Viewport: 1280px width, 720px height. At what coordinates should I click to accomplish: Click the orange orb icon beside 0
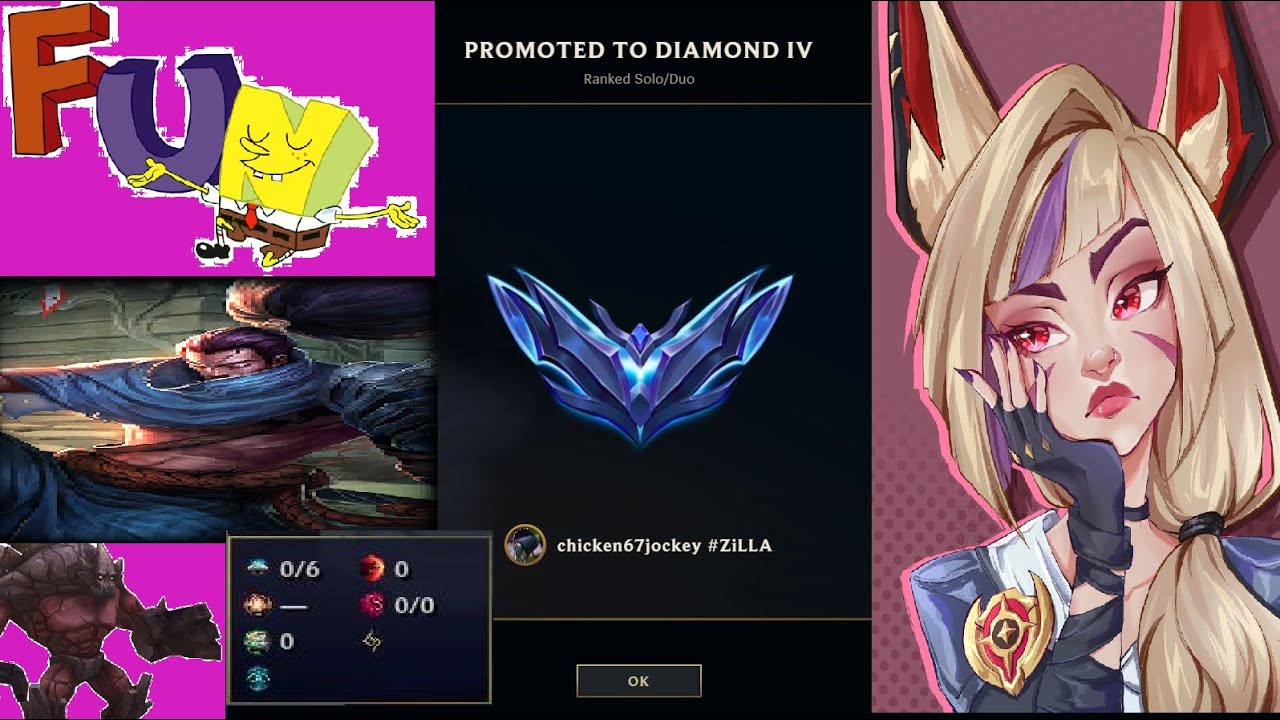coord(372,569)
